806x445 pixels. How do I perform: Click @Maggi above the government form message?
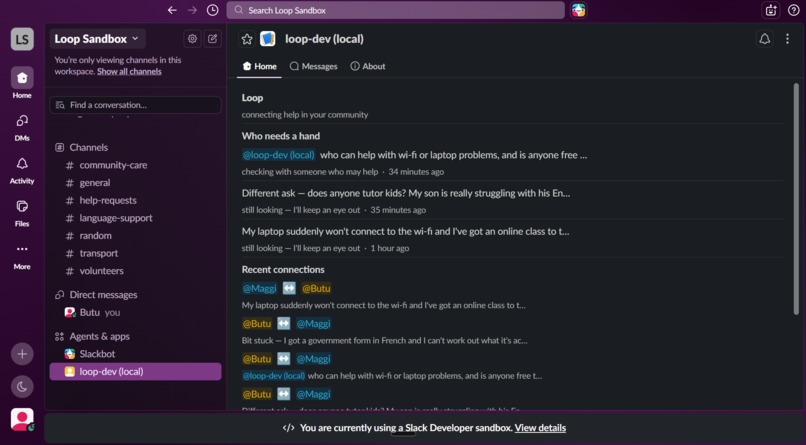314,324
